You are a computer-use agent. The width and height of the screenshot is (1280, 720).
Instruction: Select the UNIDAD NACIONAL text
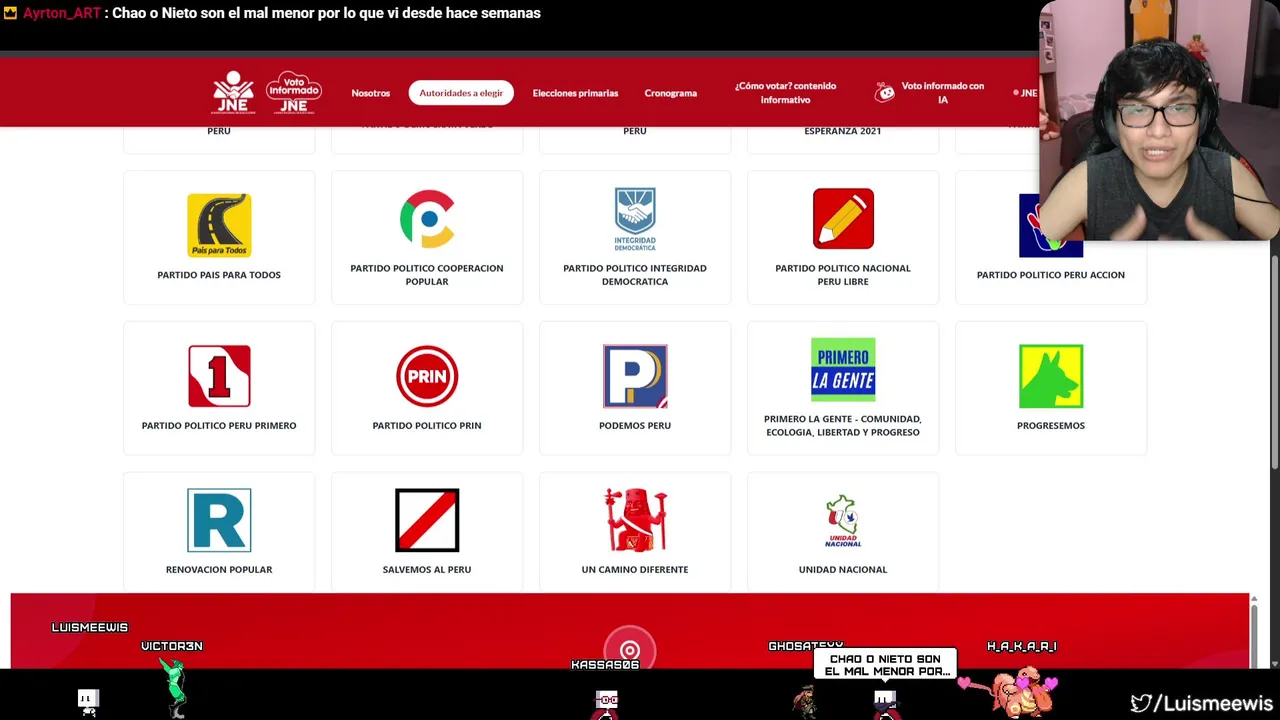click(x=843, y=570)
